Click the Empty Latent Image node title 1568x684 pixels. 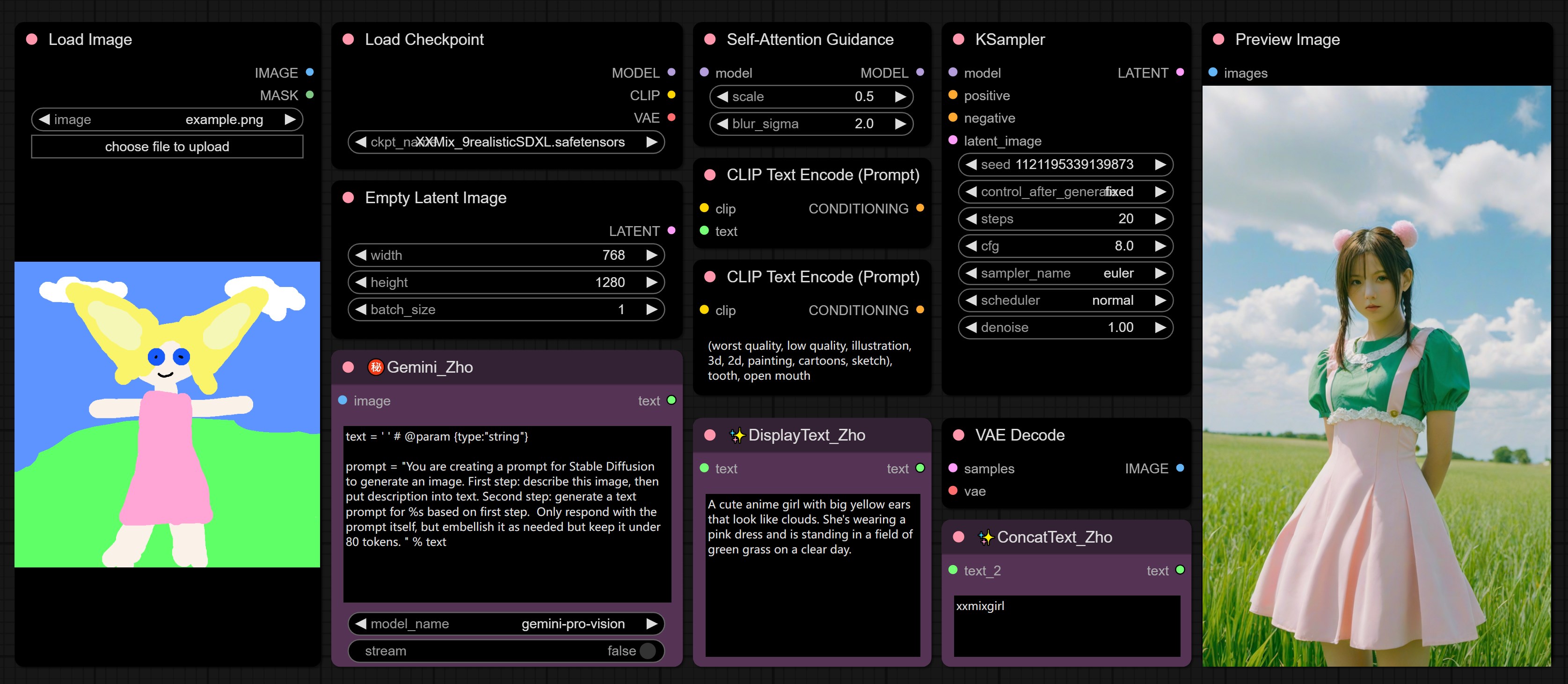[435, 198]
